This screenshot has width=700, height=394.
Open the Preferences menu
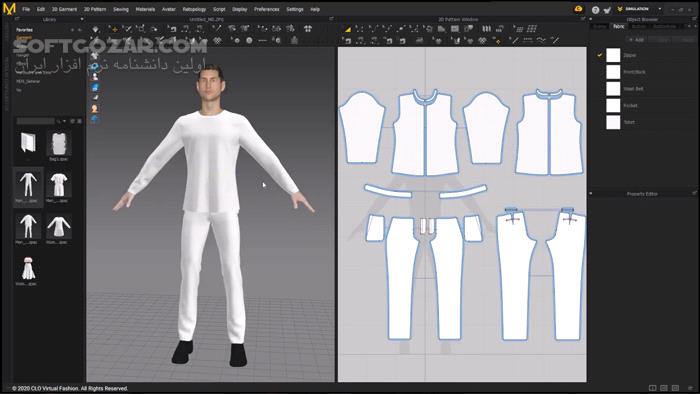coord(267,9)
